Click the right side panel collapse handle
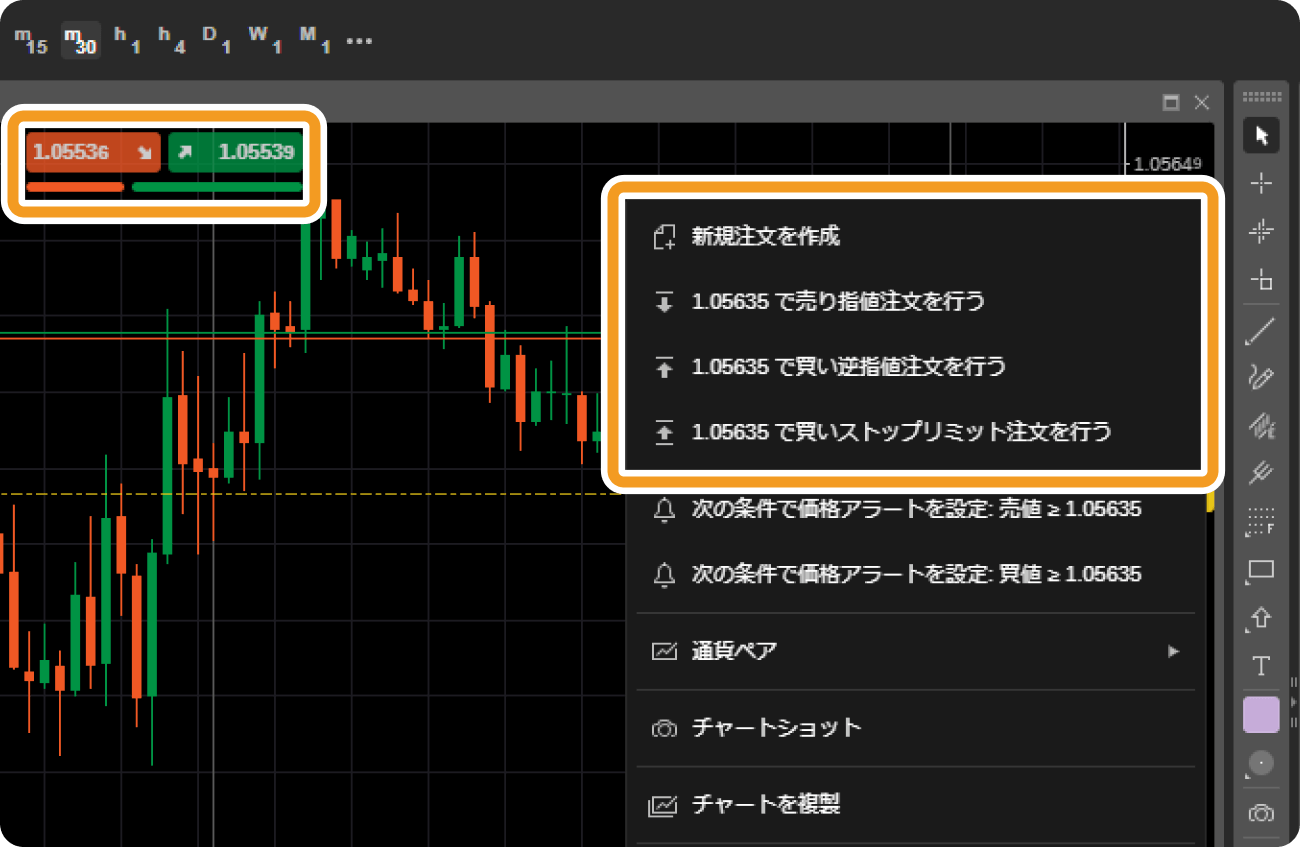Screen dimensions: 1300x847 (x=1294, y=702)
